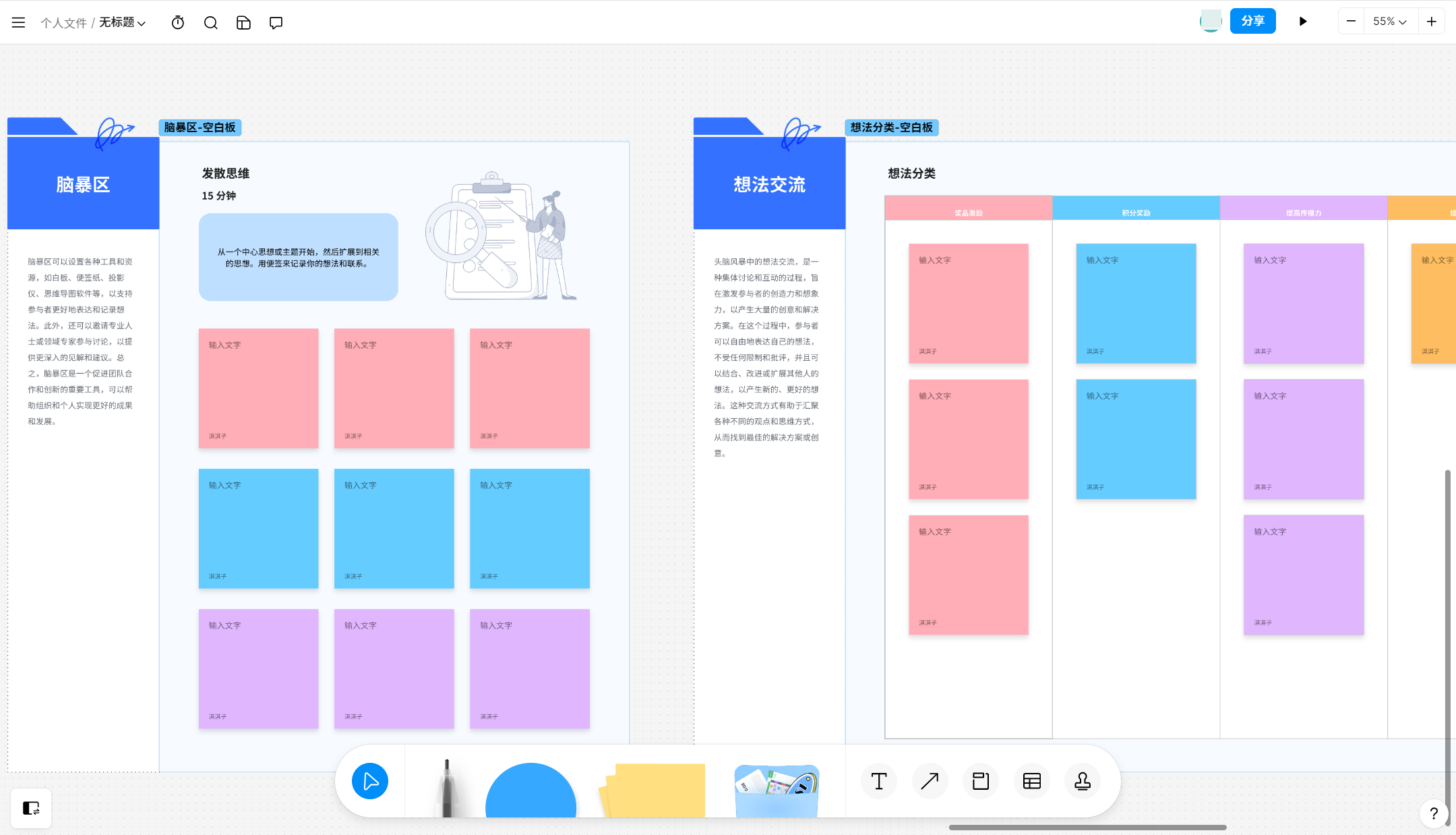Zoom out with the minus button
The width and height of the screenshot is (1456, 835).
tap(1351, 21)
